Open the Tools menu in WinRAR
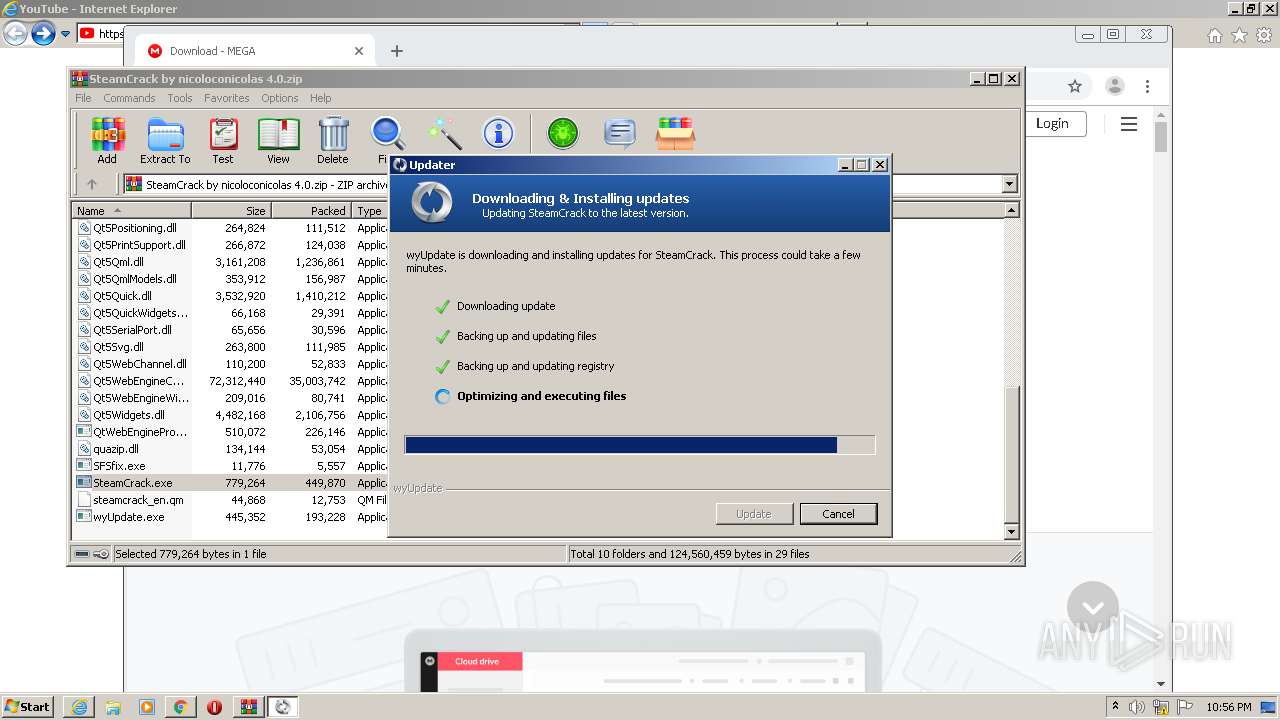Screen dimensions: 1280x720 (x=180, y=98)
